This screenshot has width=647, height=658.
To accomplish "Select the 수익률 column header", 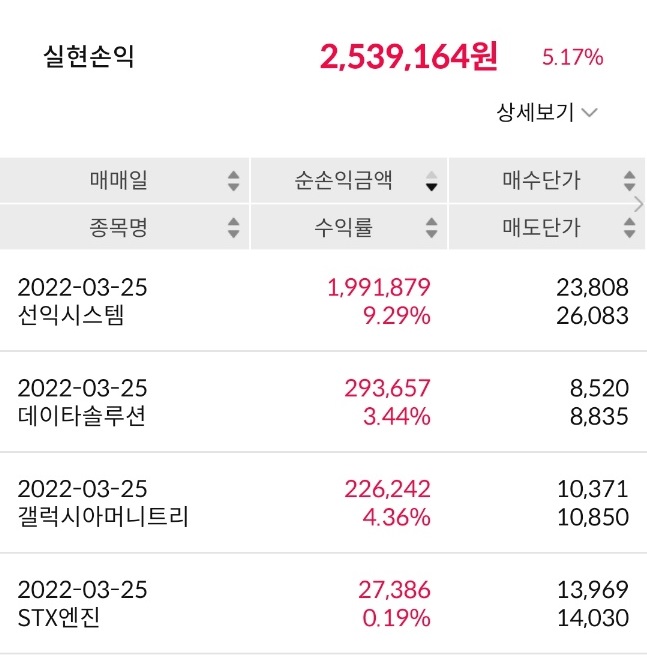I will [343, 228].
